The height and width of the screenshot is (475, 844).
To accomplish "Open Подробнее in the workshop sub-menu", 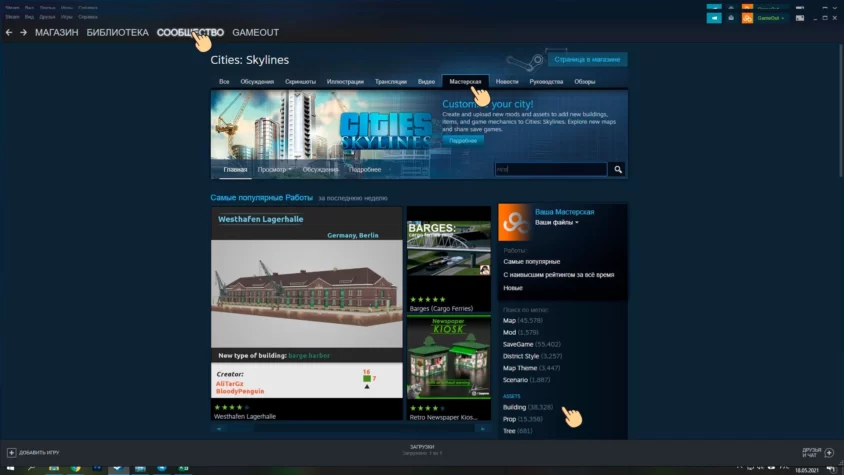I will click(x=365, y=169).
